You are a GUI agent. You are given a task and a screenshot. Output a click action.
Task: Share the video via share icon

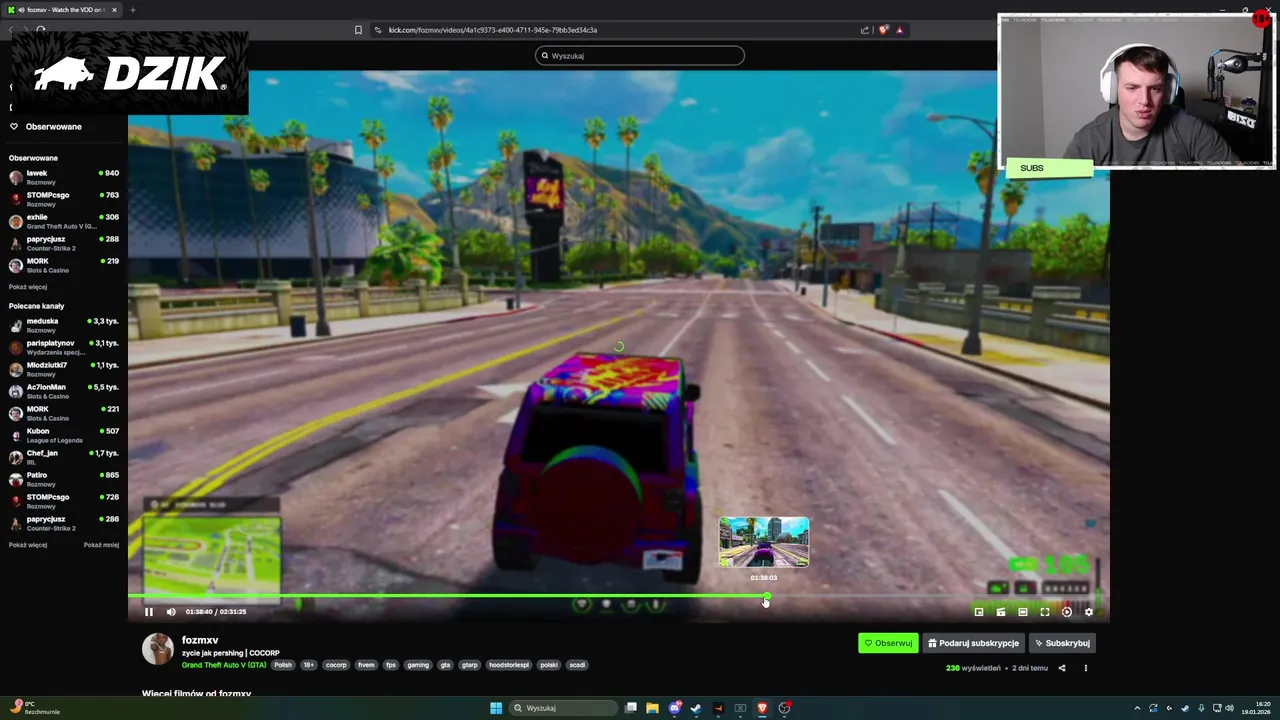tap(1062, 668)
